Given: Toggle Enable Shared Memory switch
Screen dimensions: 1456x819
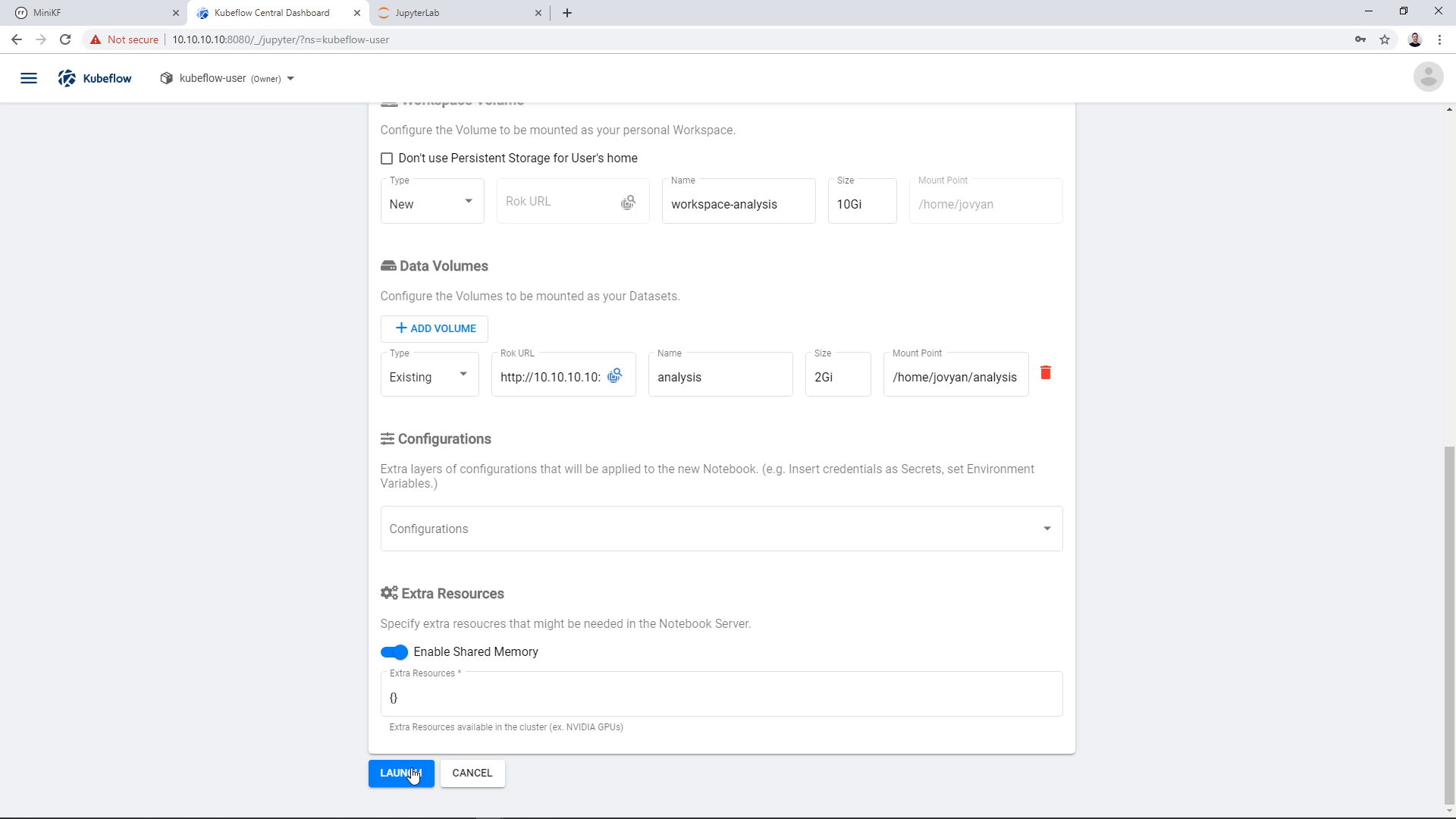Looking at the screenshot, I should click(394, 652).
